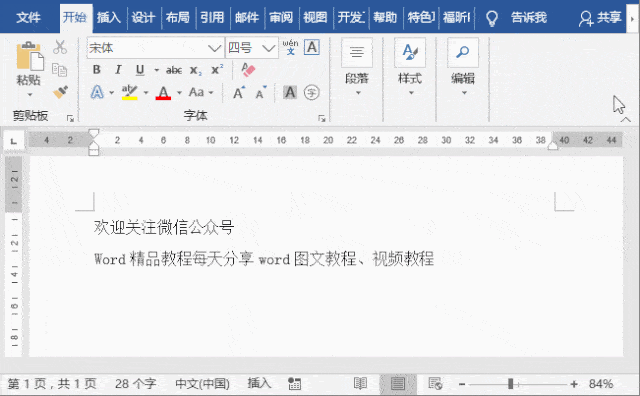Open the Editing search group

coord(463,67)
